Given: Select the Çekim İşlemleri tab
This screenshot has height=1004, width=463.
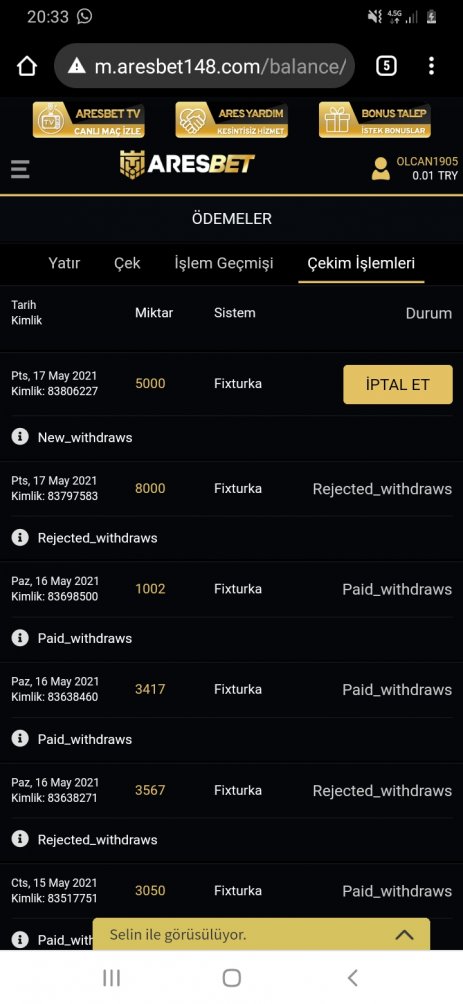Looking at the screenshot, I should click(361, 263).
